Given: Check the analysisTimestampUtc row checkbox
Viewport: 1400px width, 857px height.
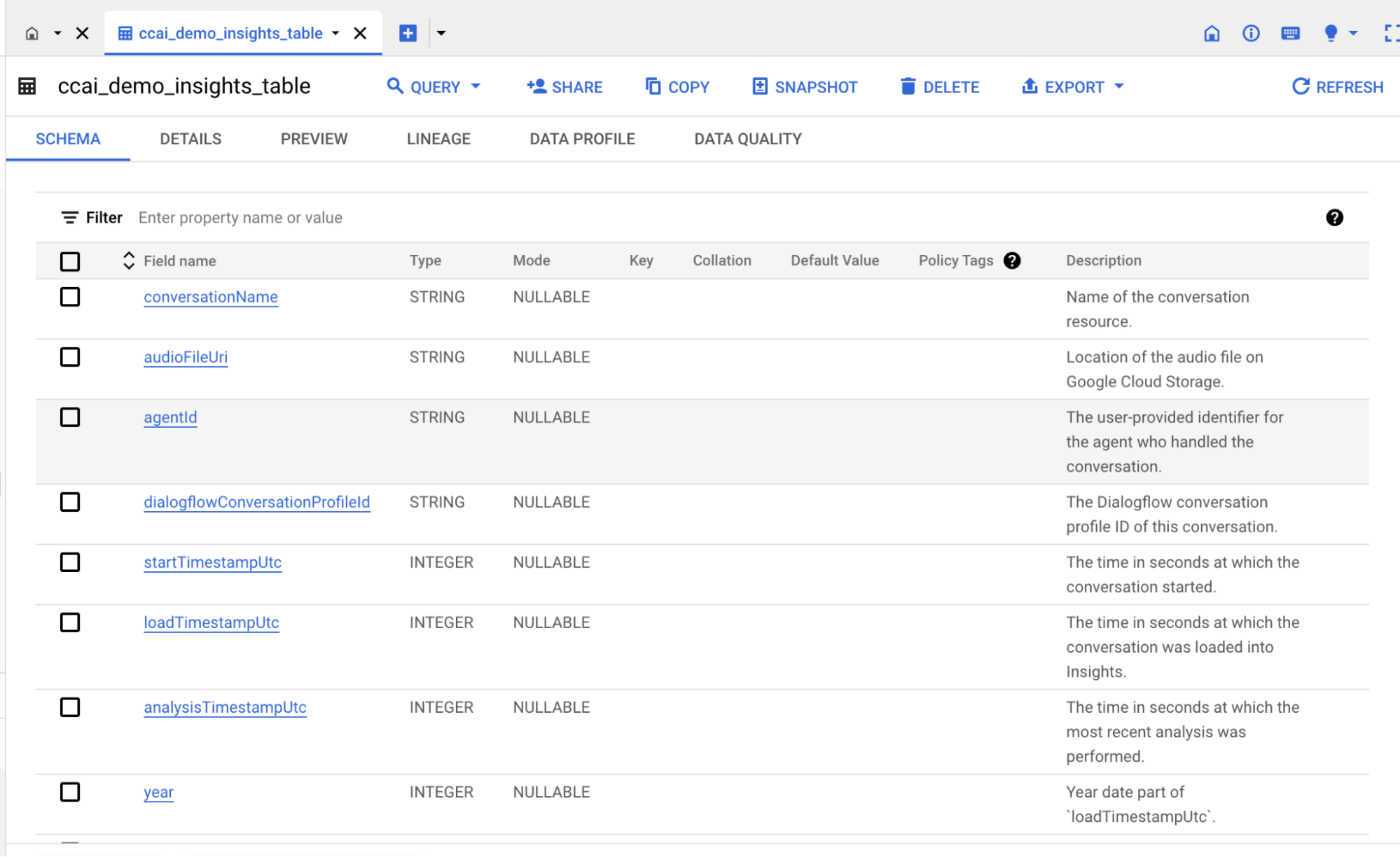Looking at the screenshot, I should (70, 707).
